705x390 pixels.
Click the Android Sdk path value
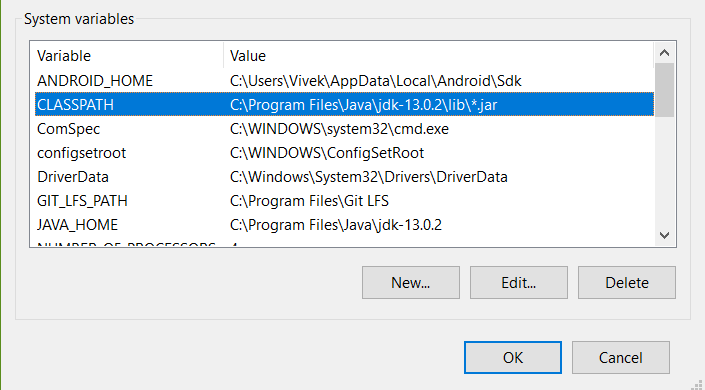375,81
